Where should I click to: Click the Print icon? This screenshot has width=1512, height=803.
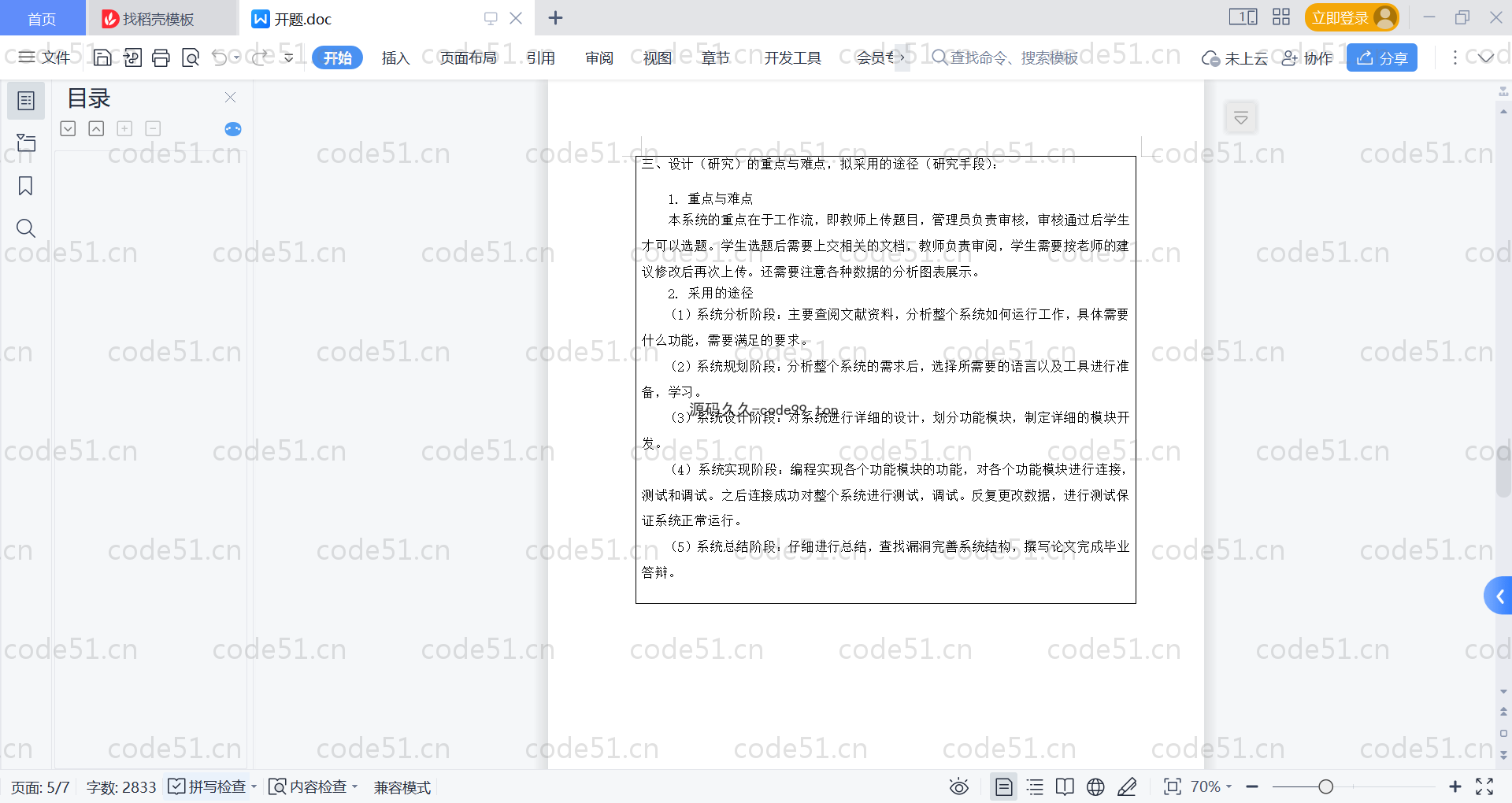[161, 57]
